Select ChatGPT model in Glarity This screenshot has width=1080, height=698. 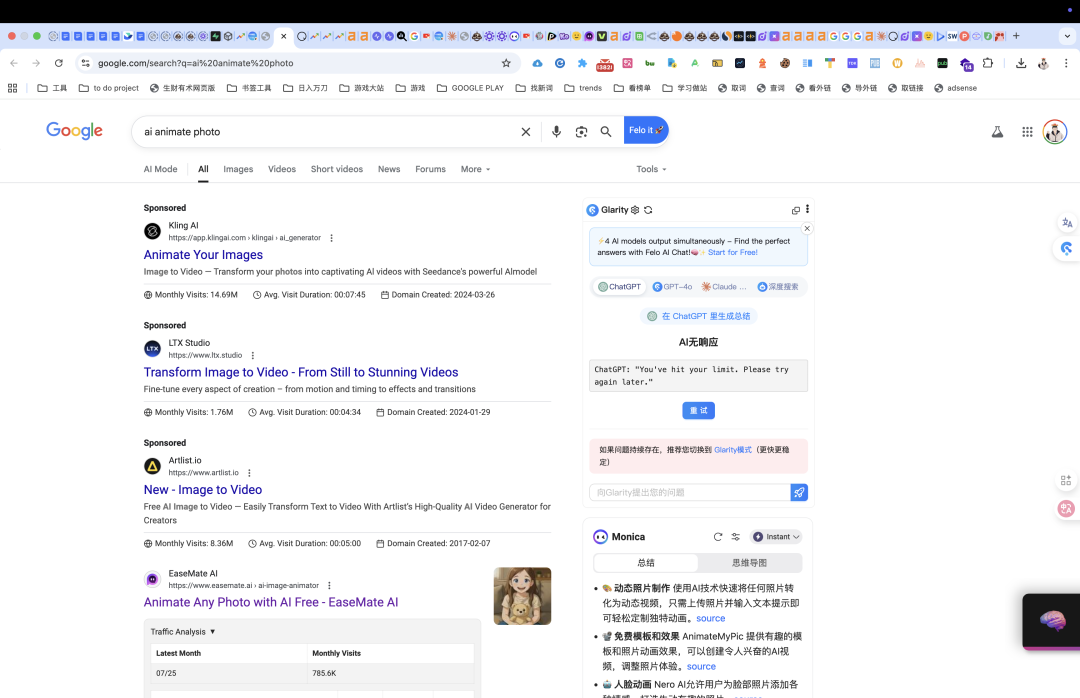(x=619, y=287)
